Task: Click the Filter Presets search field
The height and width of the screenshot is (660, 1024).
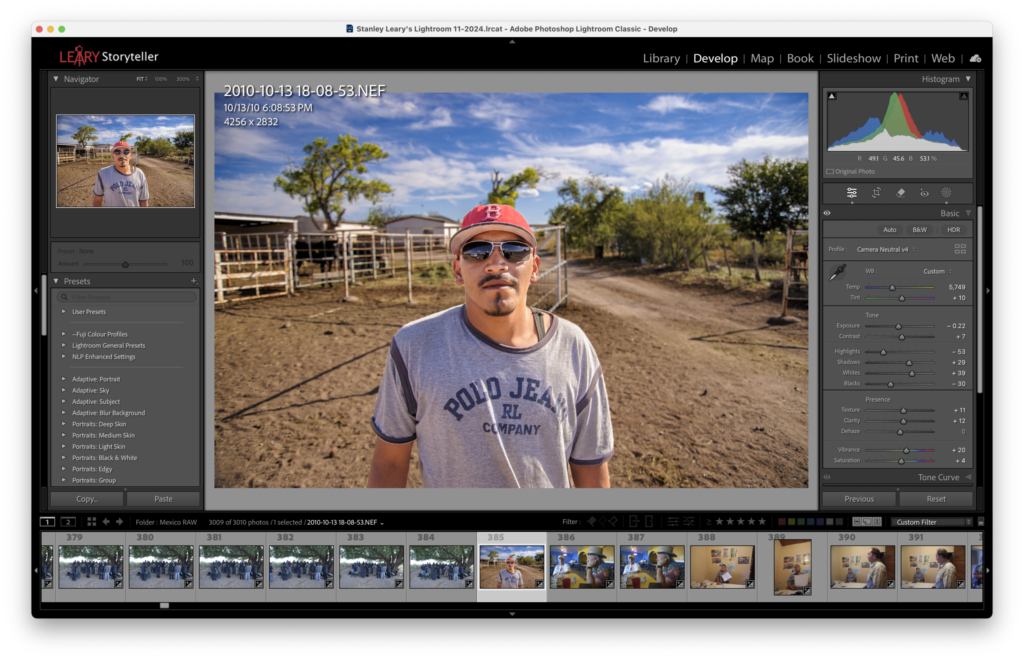Action: [127, 297]
